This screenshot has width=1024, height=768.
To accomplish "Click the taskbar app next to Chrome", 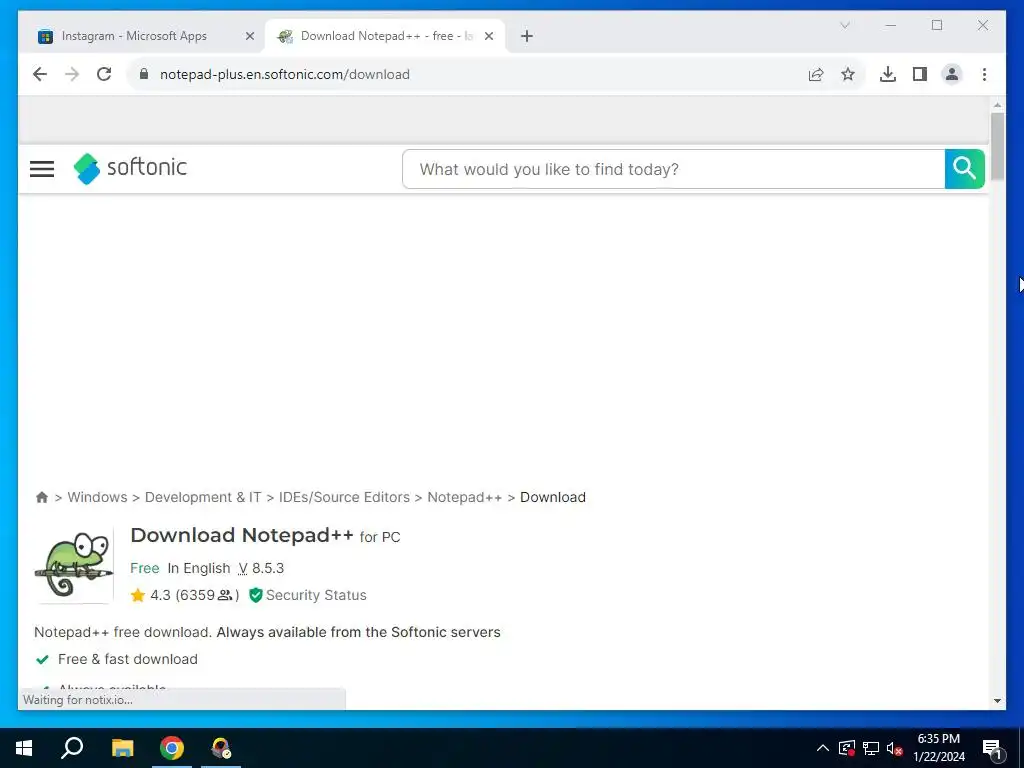I will [x=221, y=748].
